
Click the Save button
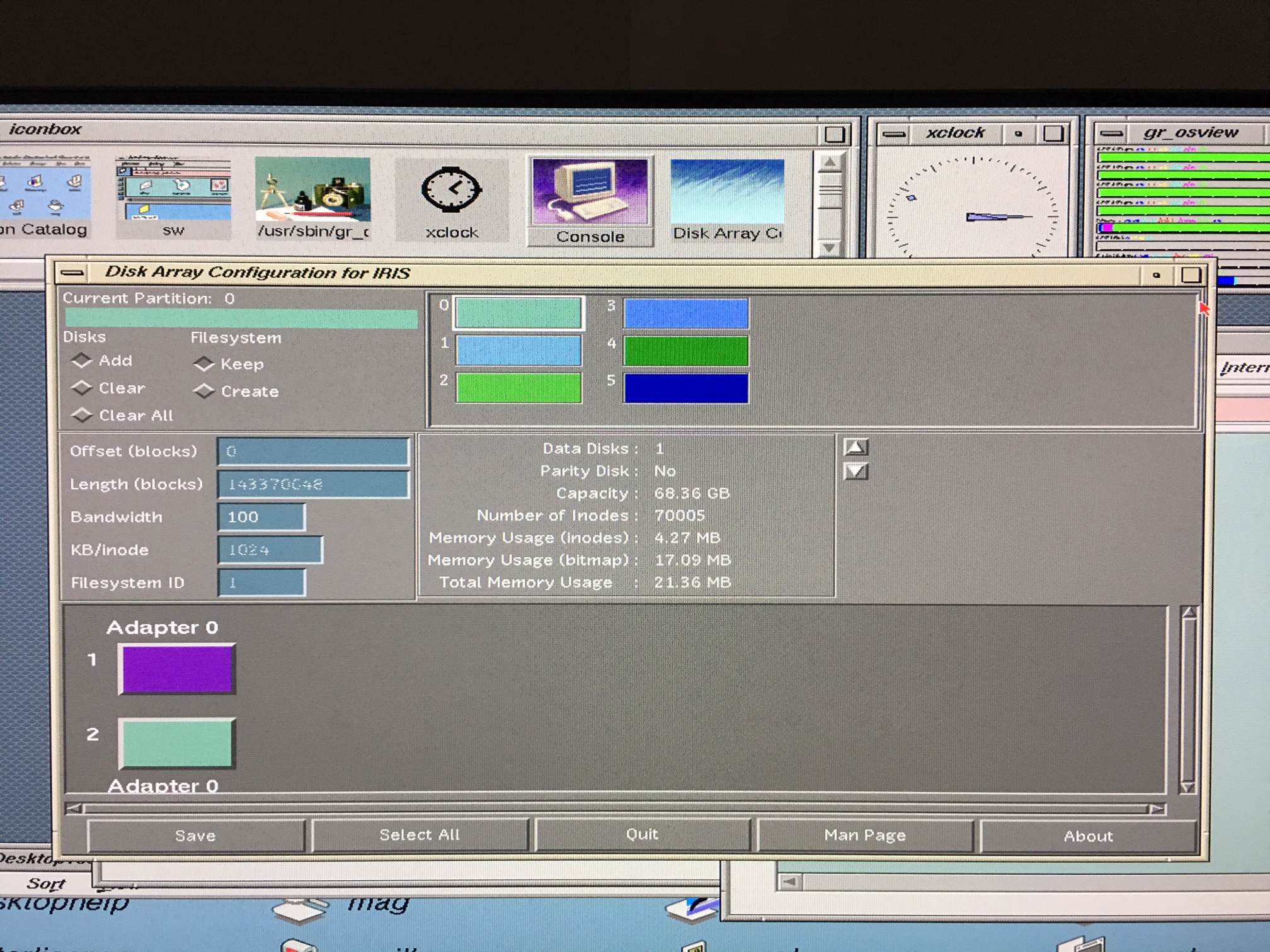(195, 836)
